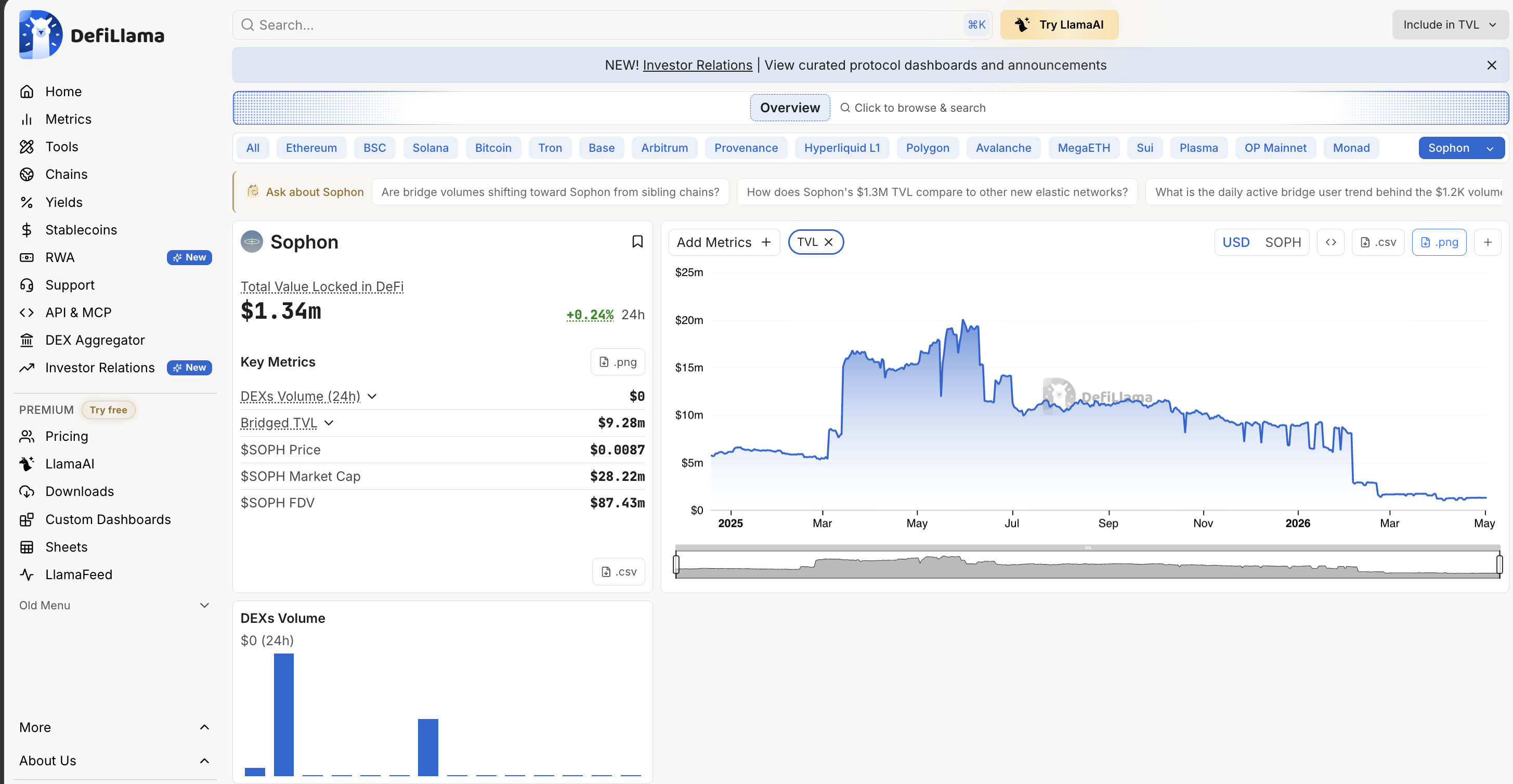The image size is (1513, 784).
Task: Click the Custom Dashboards grid icon
Action: point(27,520)
